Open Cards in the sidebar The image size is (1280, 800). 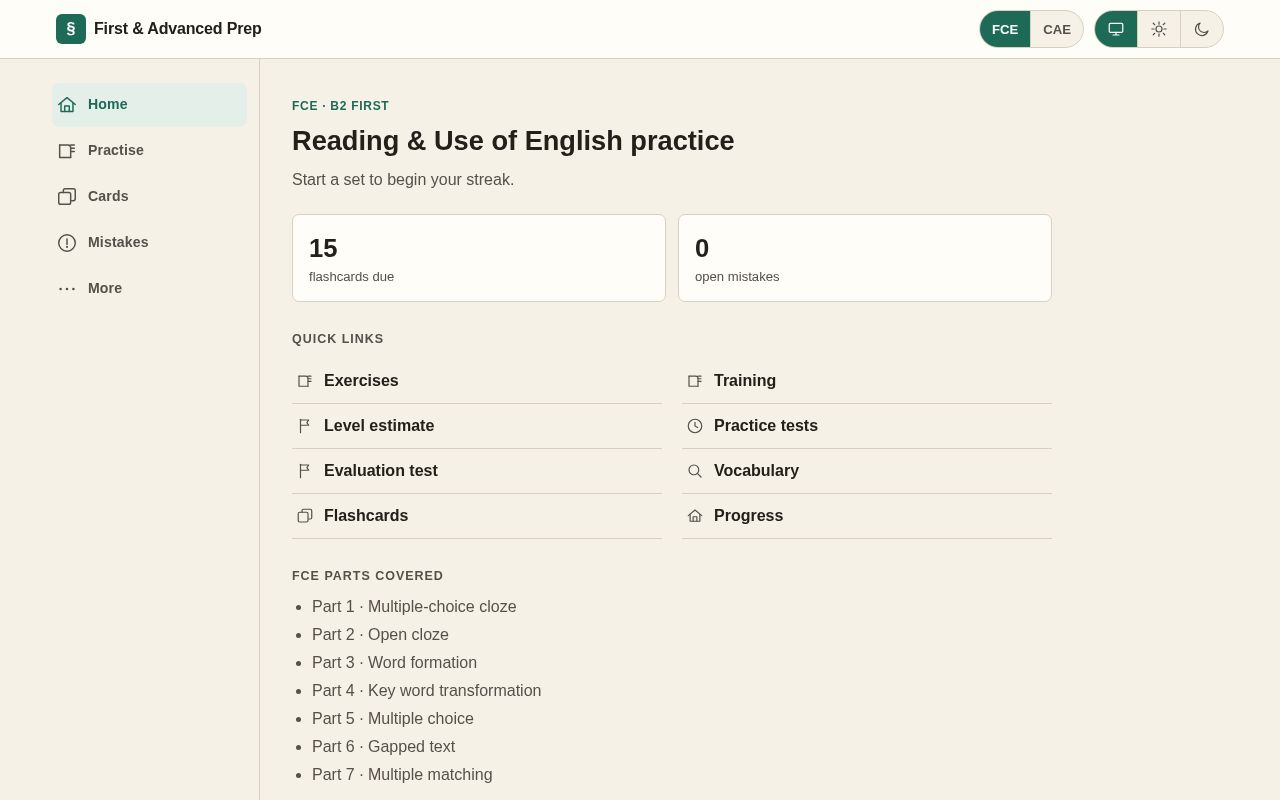pos(149,196)
